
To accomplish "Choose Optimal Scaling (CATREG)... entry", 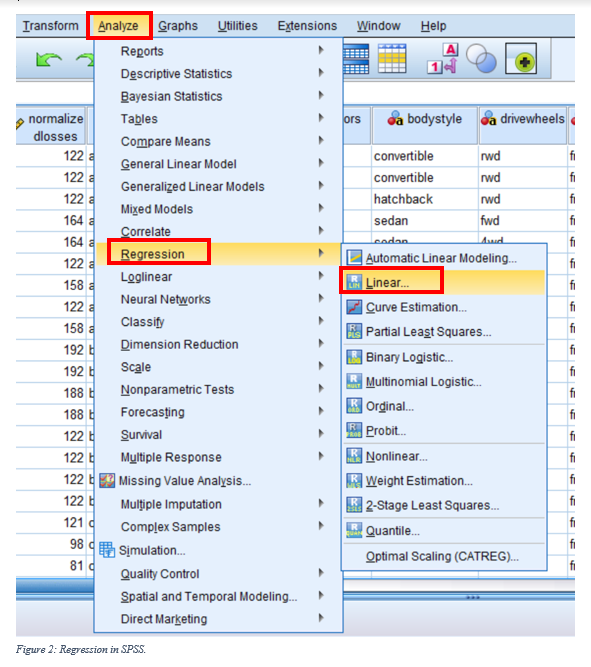I will click(444, 556).
